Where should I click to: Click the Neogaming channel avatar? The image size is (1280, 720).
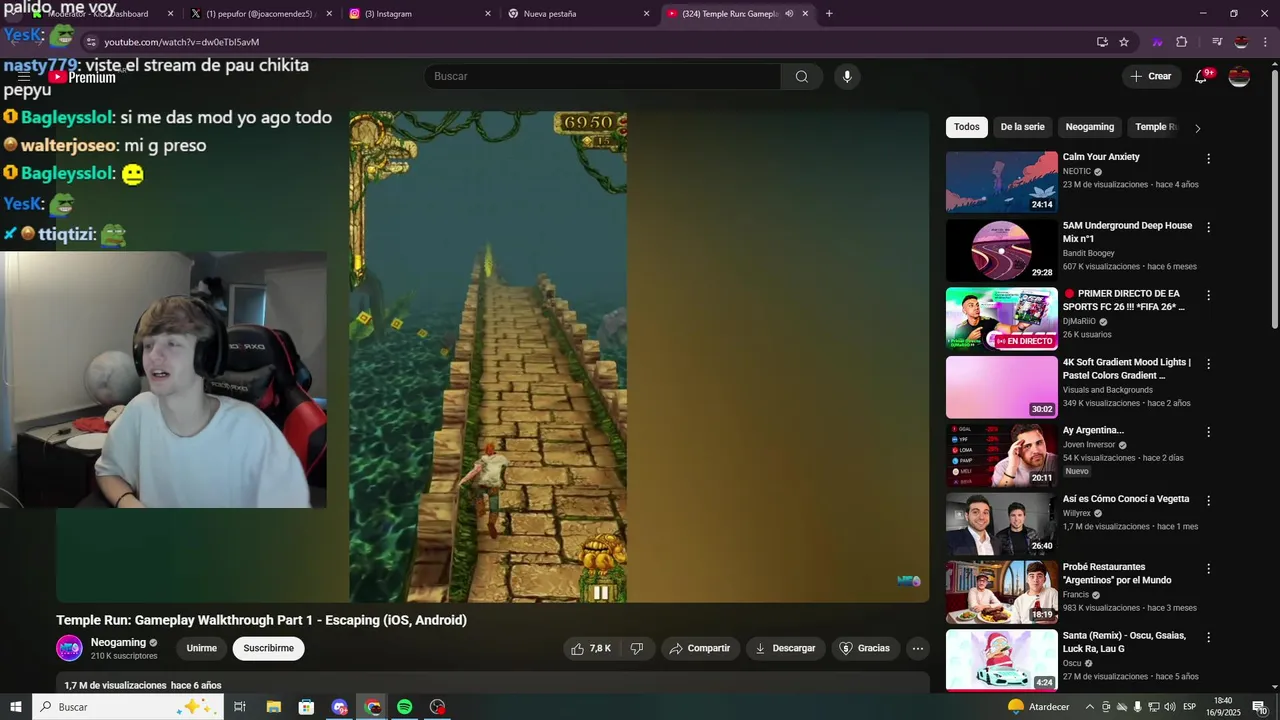coord(69,648)
